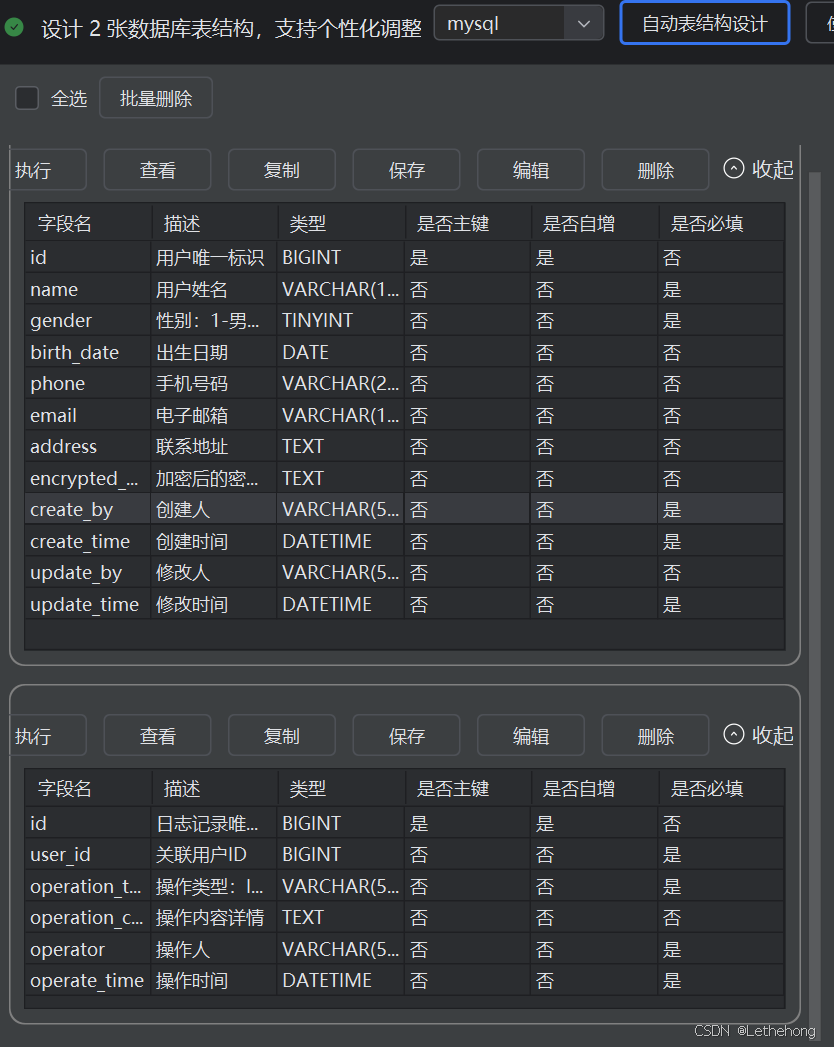
Task: Click 查看 in the second table toolbar
Action: click(x=158, y=735)
